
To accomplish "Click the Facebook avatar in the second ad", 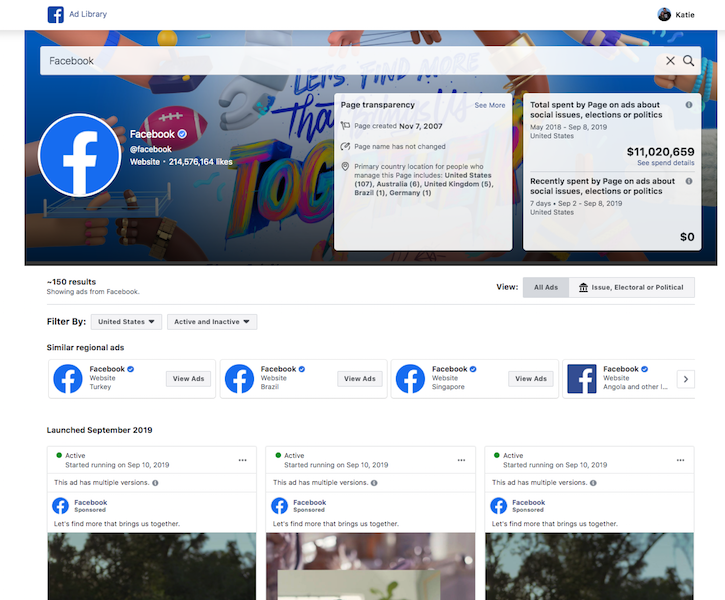I will 279,506.
